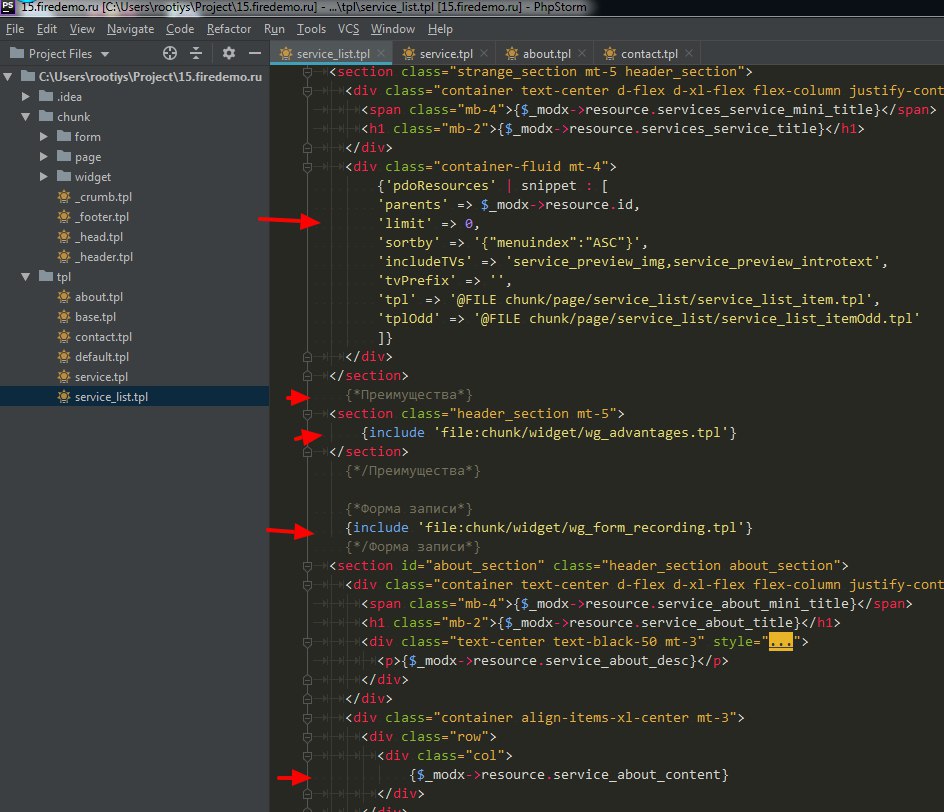Click the 'limit' => 0 code line
Viewport: 944px width, 812px height.
[x=428, y=224]
